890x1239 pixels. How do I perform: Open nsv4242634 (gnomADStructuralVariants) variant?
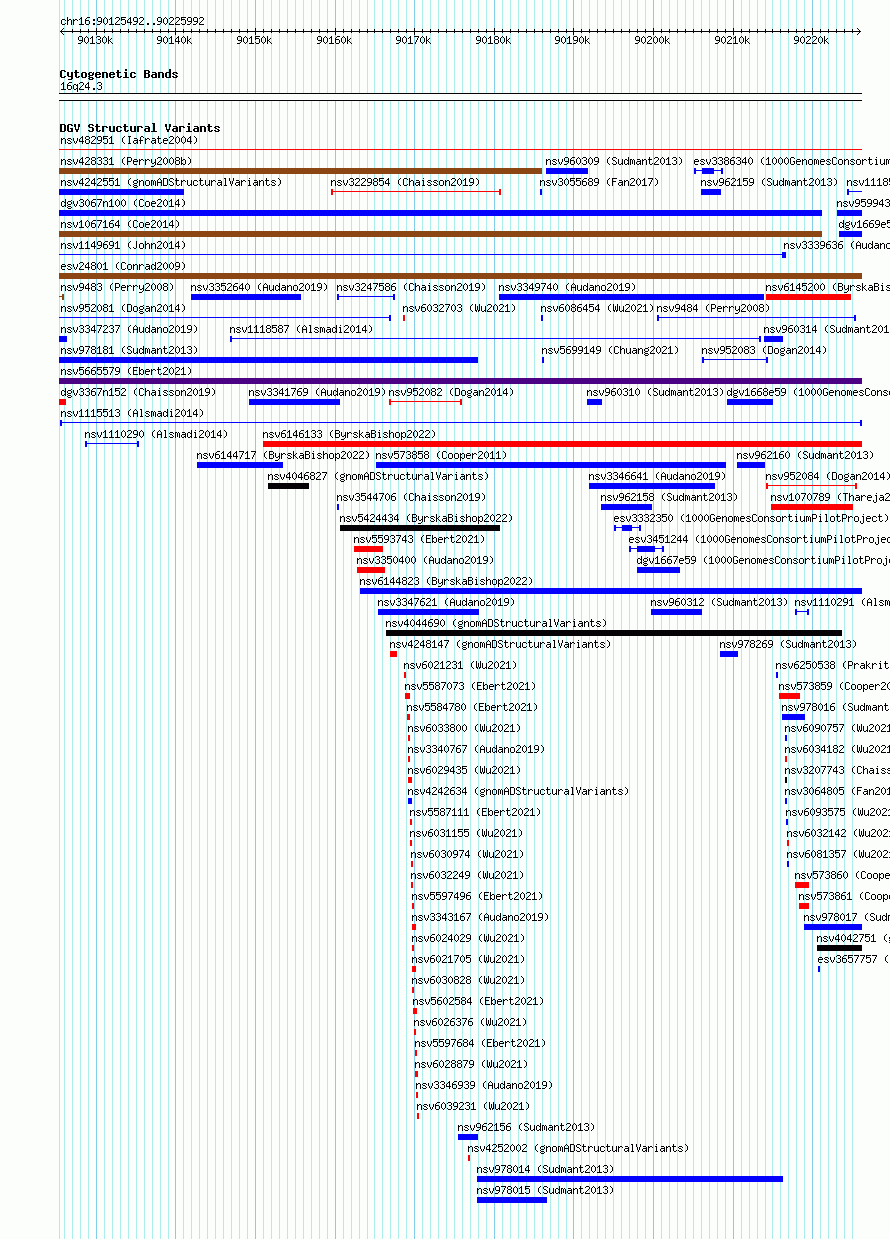tap(519, 791)
